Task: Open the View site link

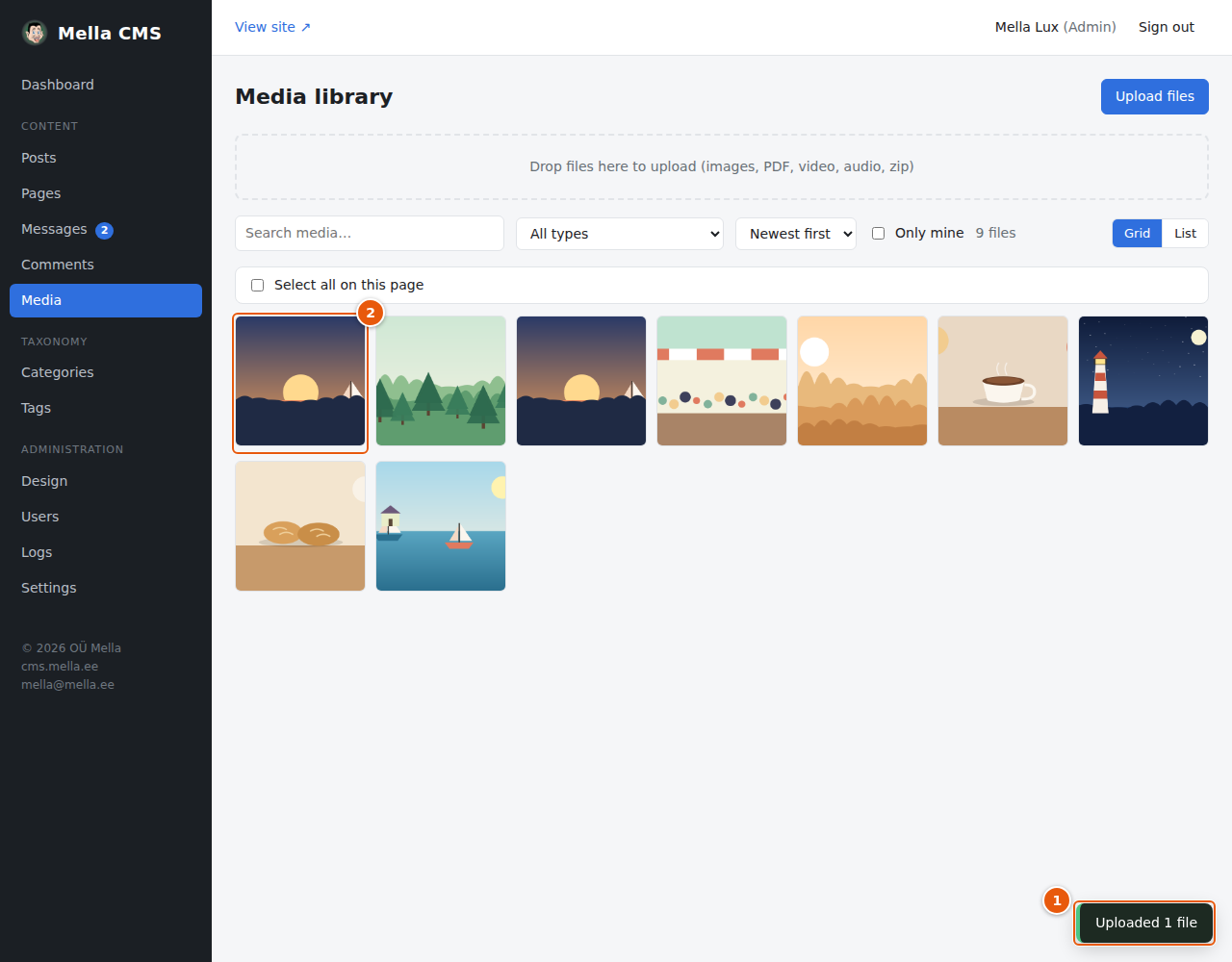Action: pyautogui.click(x=273, y=27)
